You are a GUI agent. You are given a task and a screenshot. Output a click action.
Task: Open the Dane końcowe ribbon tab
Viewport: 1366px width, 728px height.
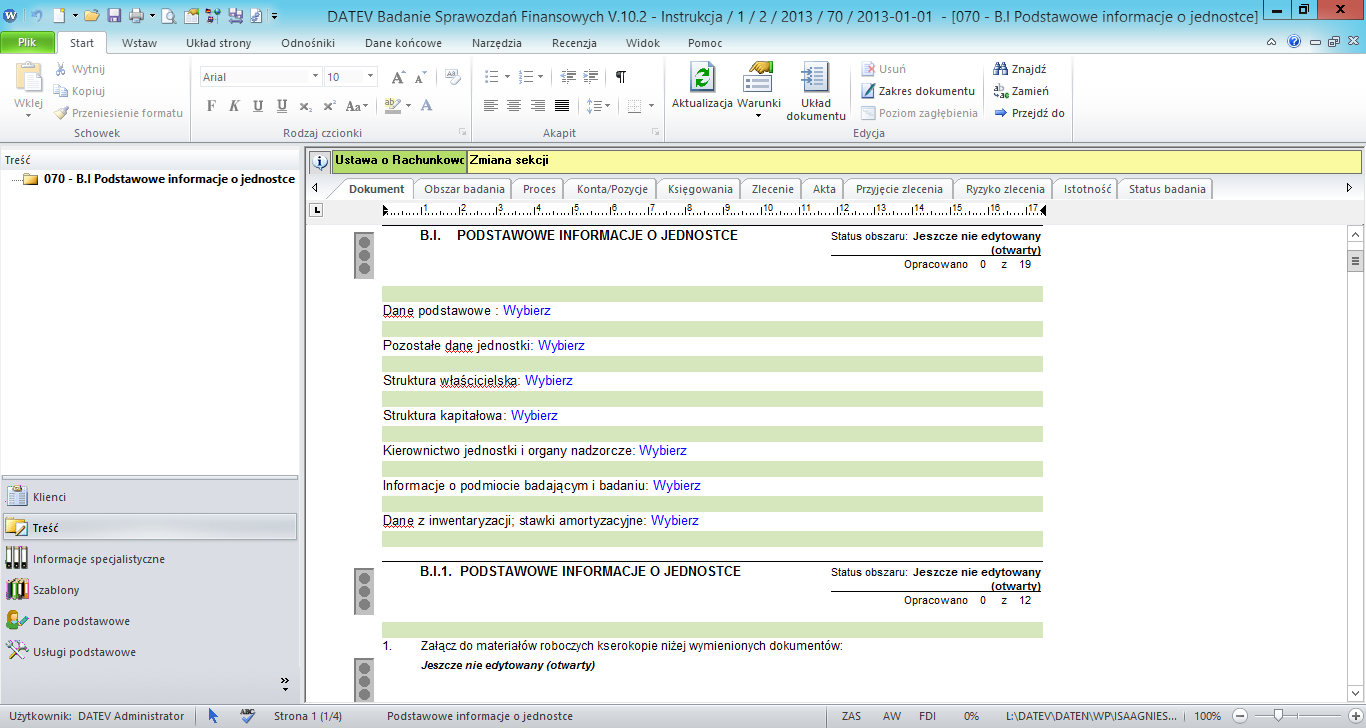coord(403,43)
